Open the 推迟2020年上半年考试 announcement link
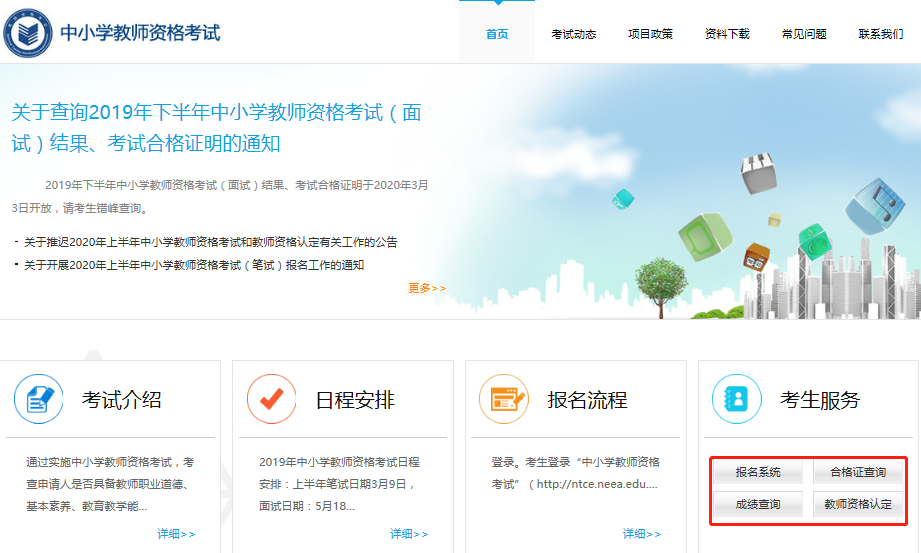Viewport: 921px width, 553px height. [210, 242]
